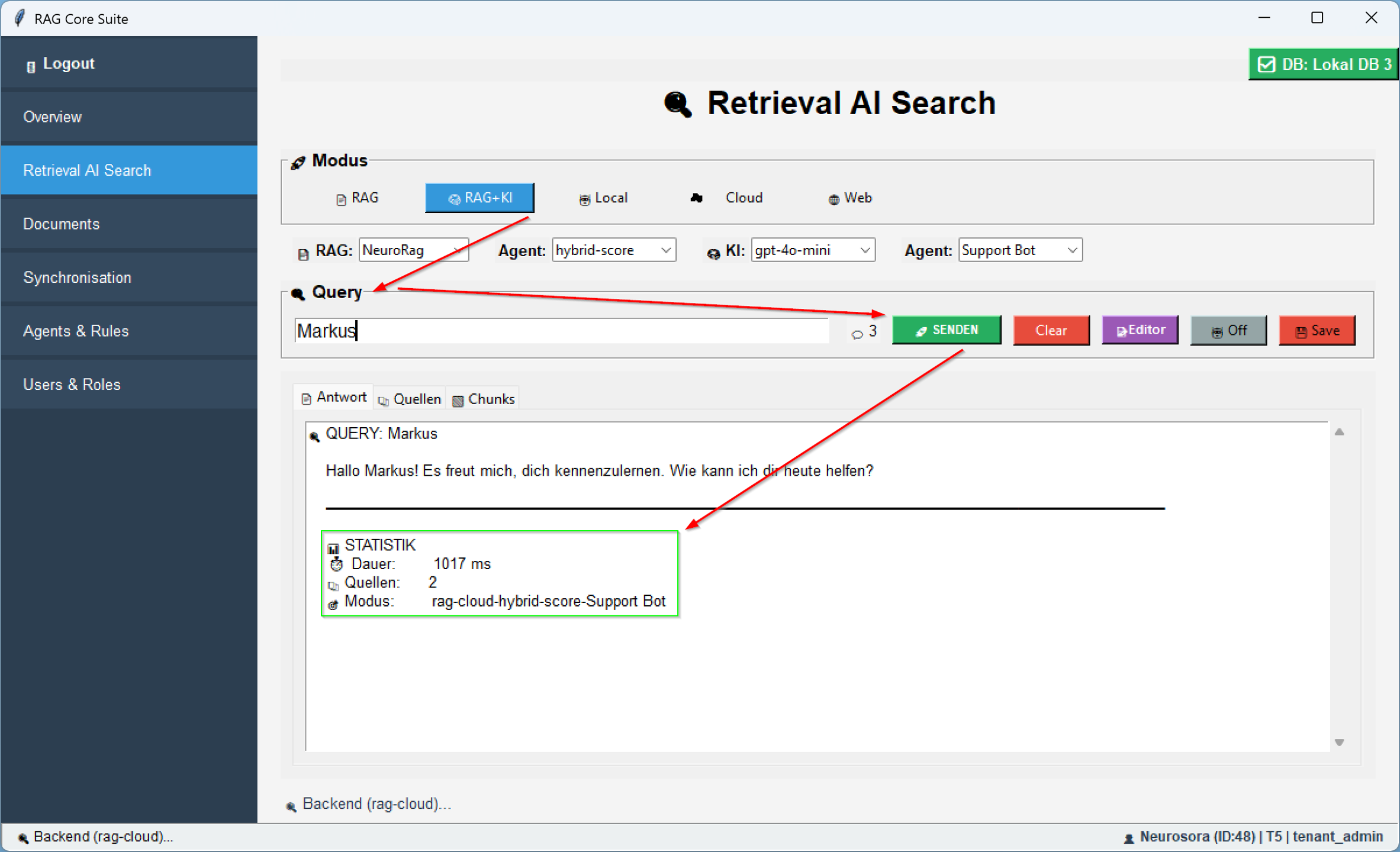Click the statistics chart icon
Viewport: 1400px width, 852px height.
click(333, 548)
